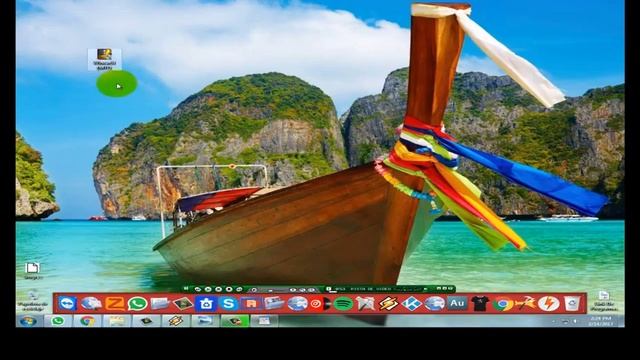This screenshot has height=360, width=640.
Task: Switch to Chrome in the taskbar
Action: [x=87, y=321]
